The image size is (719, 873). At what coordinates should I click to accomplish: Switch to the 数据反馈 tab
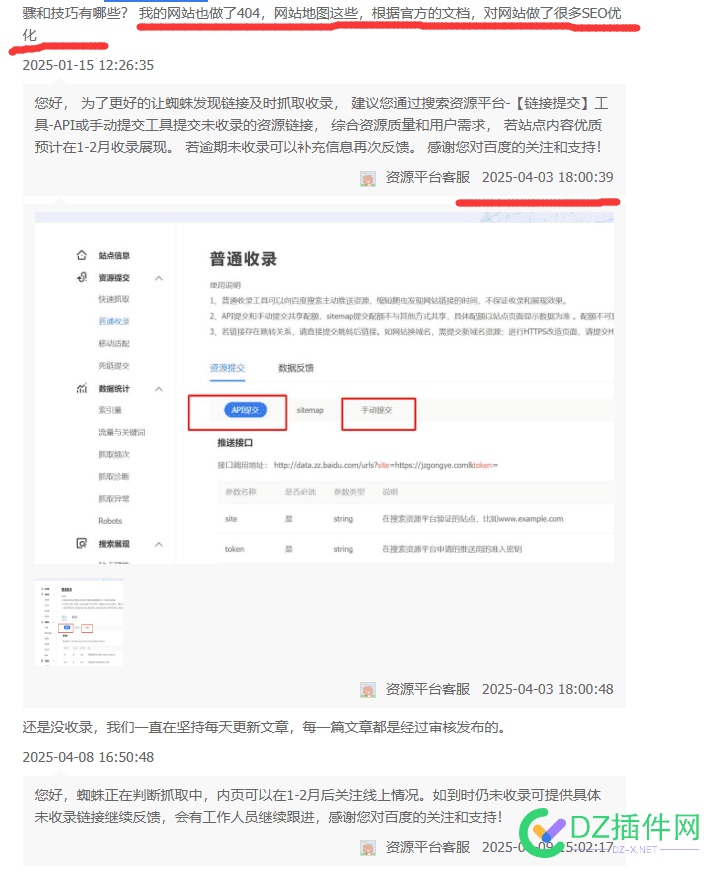tap(296, 368)
